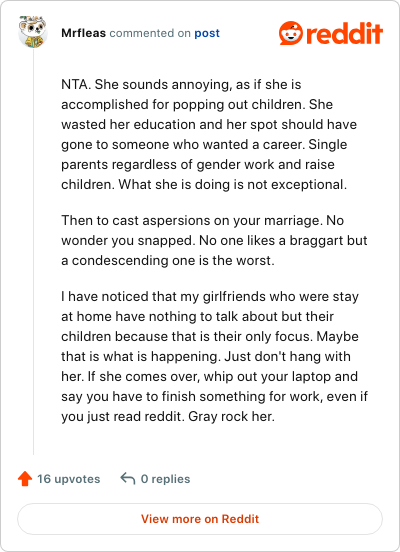The height and width of the screenshot is (552, 400).
Task: Open the blue "post" link
Action: (207, 33)
